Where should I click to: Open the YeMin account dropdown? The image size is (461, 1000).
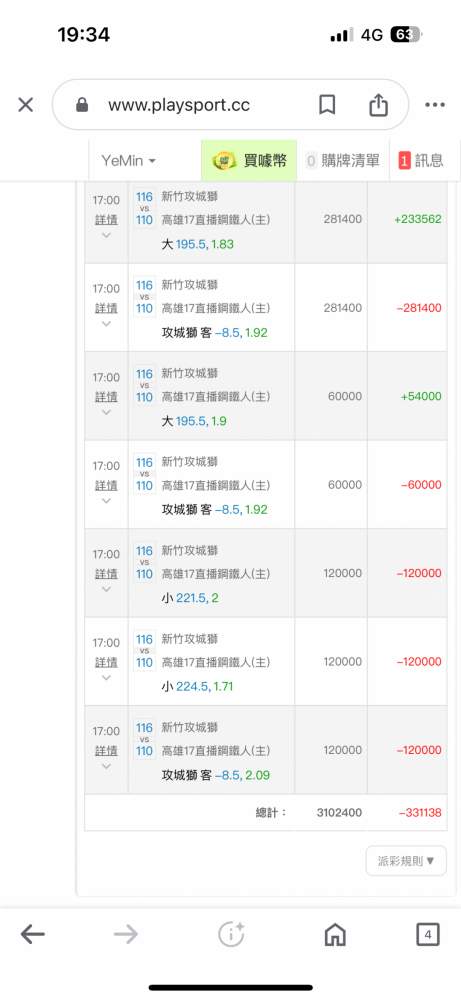tap(128, 161)
